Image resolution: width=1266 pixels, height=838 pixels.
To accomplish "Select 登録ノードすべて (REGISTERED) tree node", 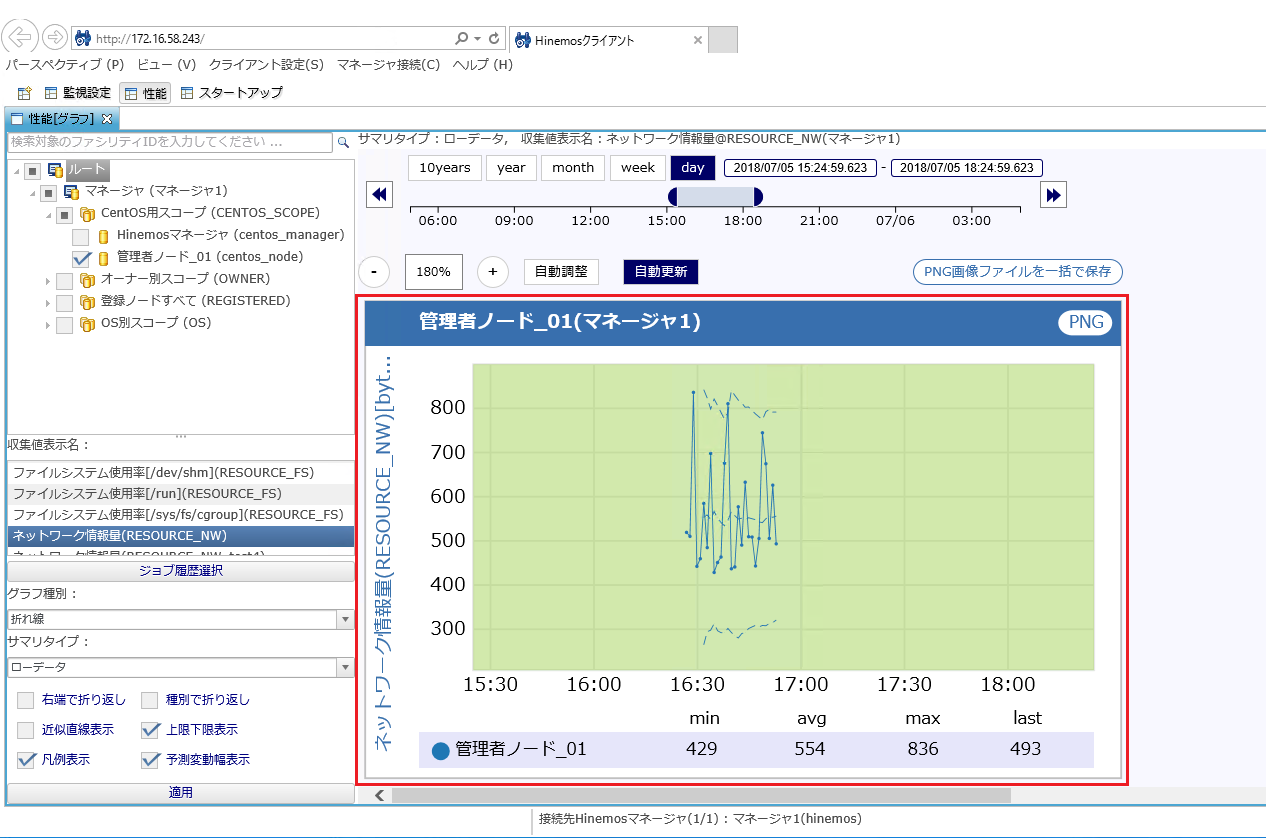I will click(195, 301).
